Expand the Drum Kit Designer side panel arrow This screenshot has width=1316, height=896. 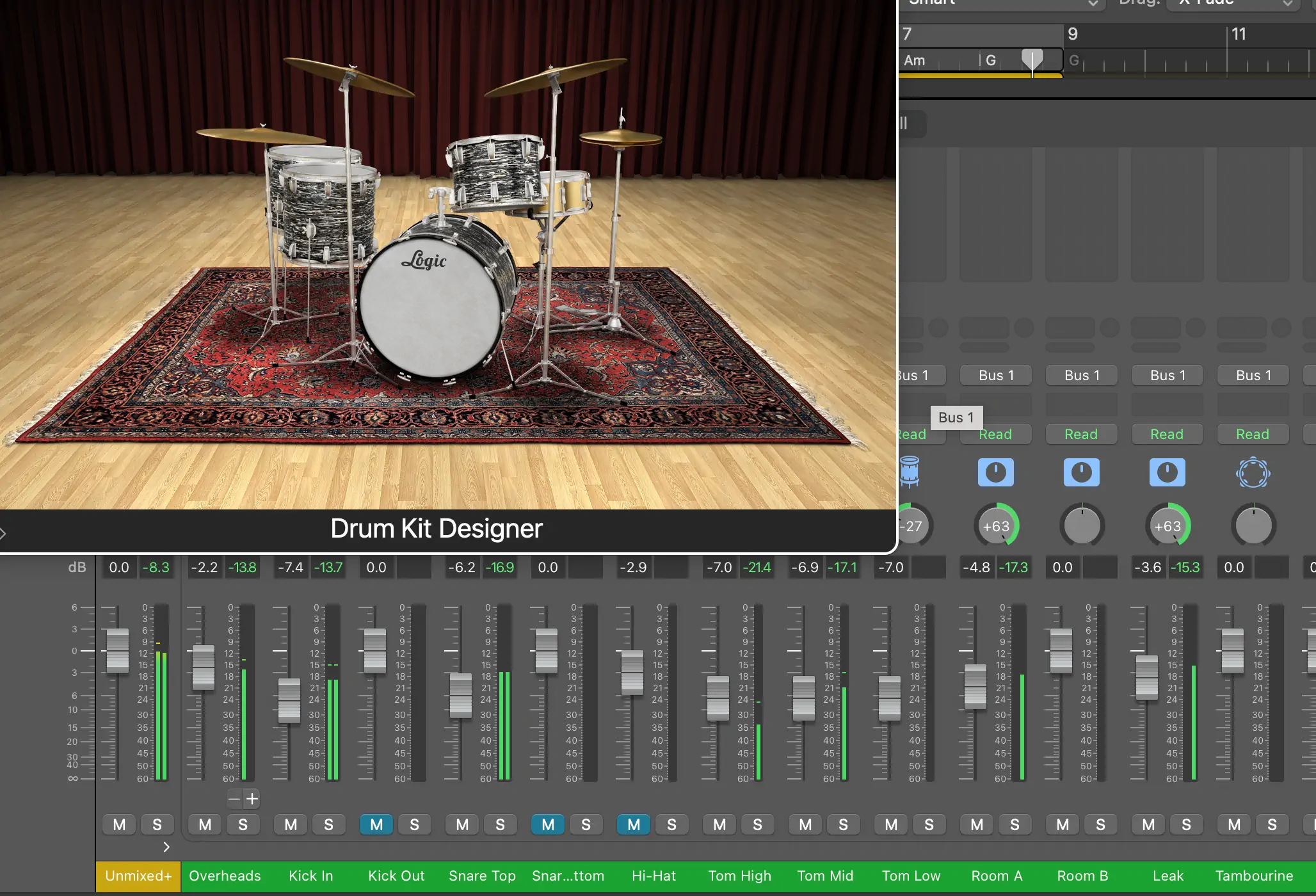coord(3,532)
